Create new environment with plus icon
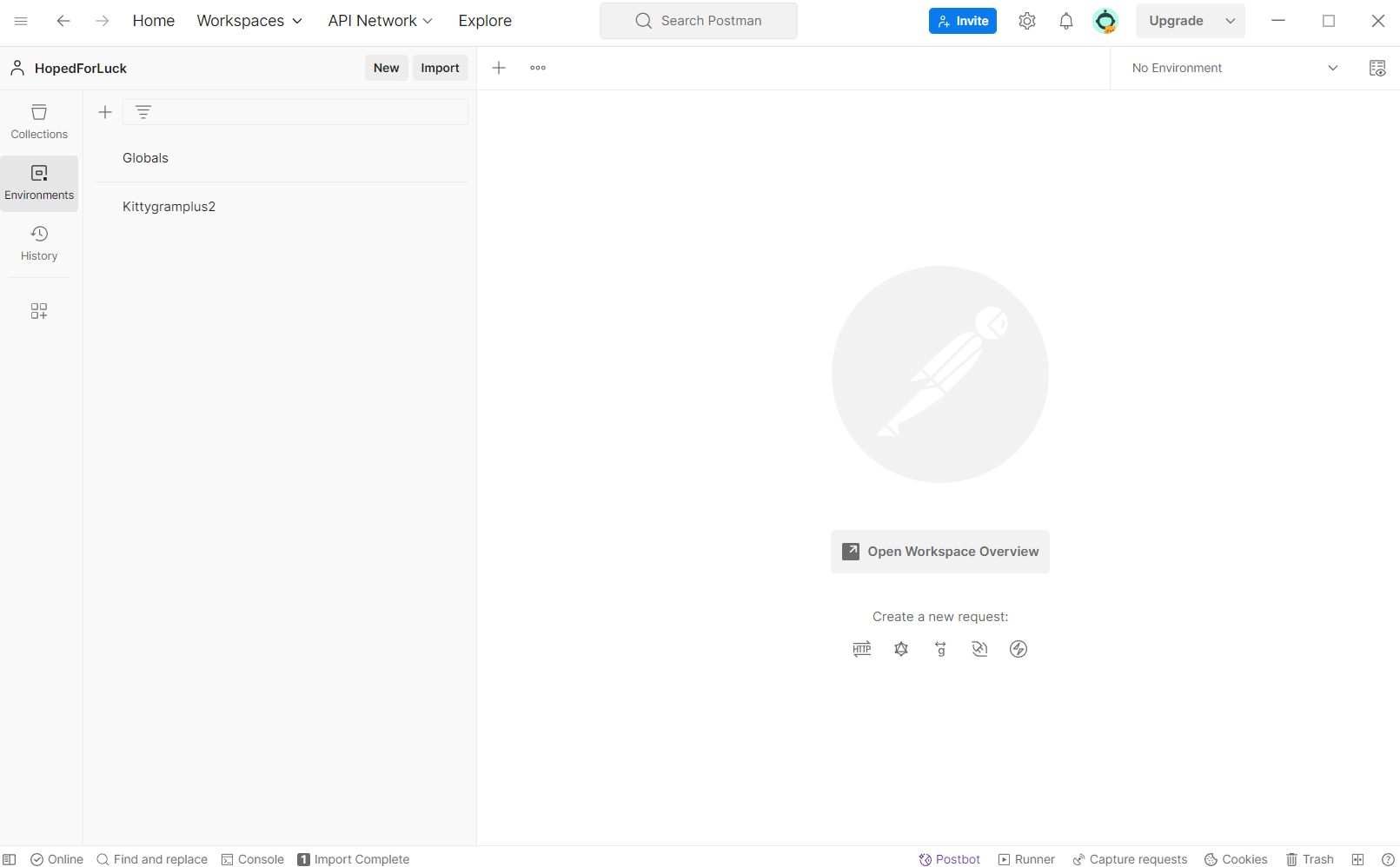 click(x=105, y=112)
